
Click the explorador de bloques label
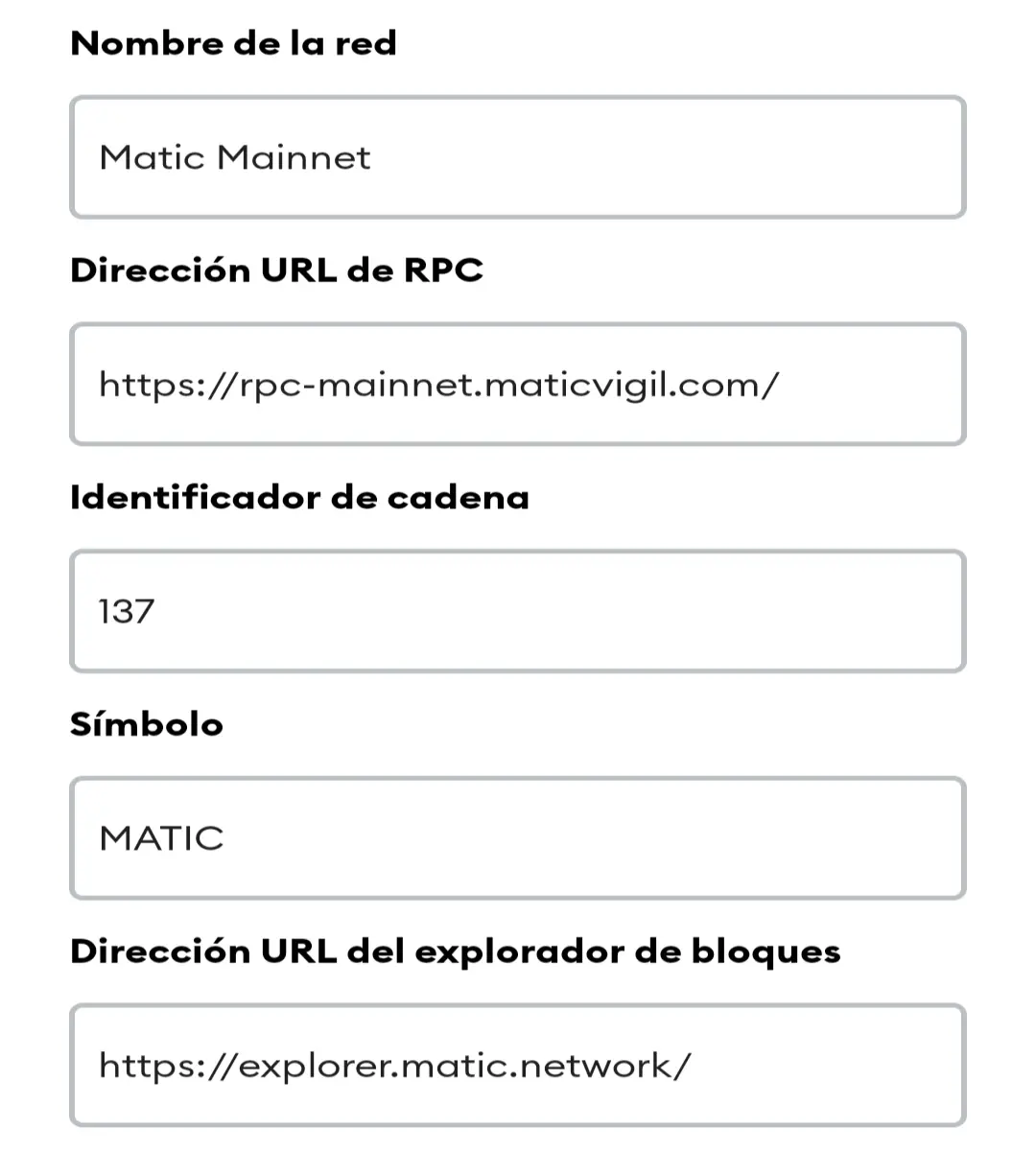pyautogui.click(x=456, y=951)
